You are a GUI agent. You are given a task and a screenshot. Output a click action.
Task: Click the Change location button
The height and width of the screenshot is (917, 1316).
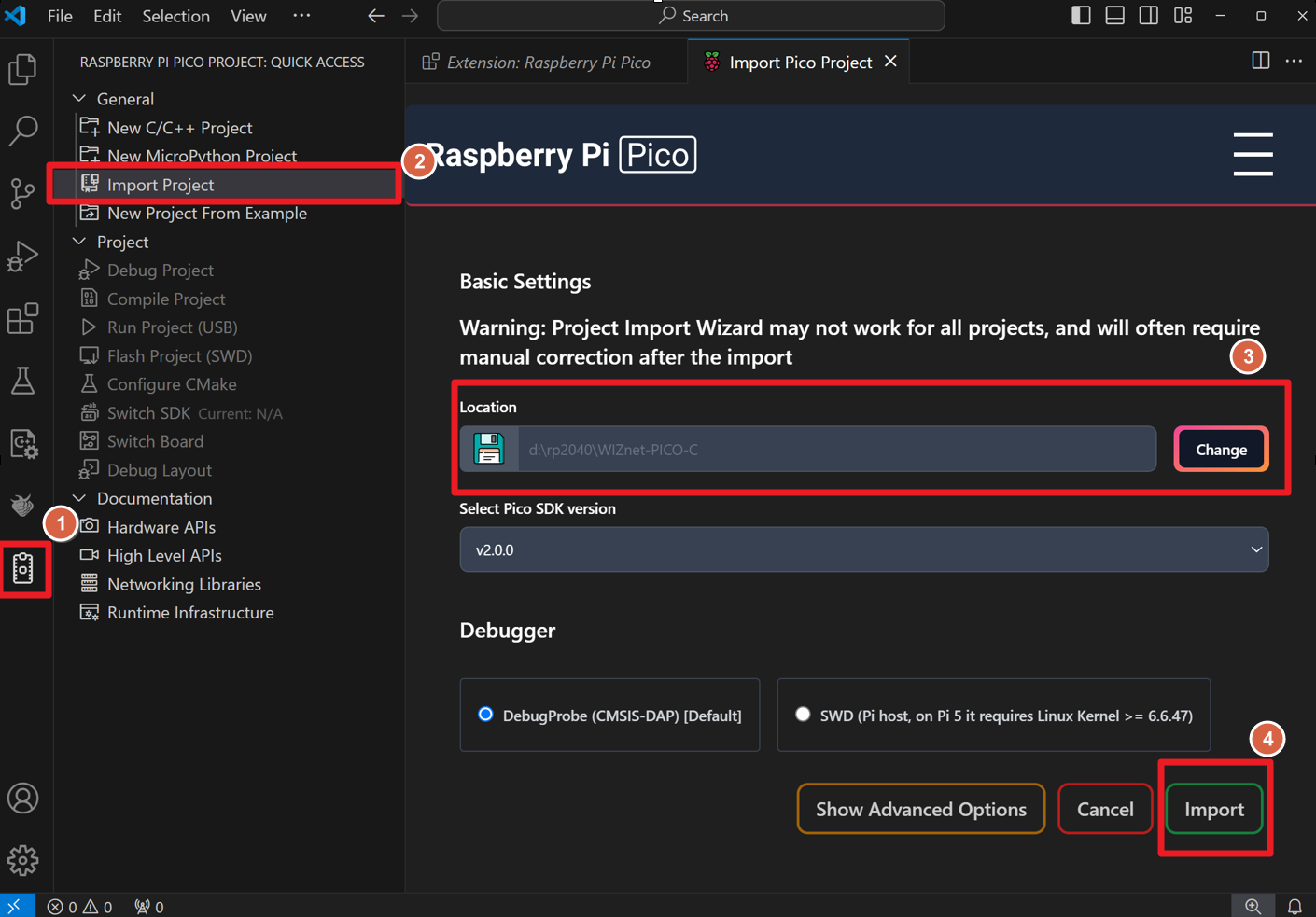(1221, 449)
